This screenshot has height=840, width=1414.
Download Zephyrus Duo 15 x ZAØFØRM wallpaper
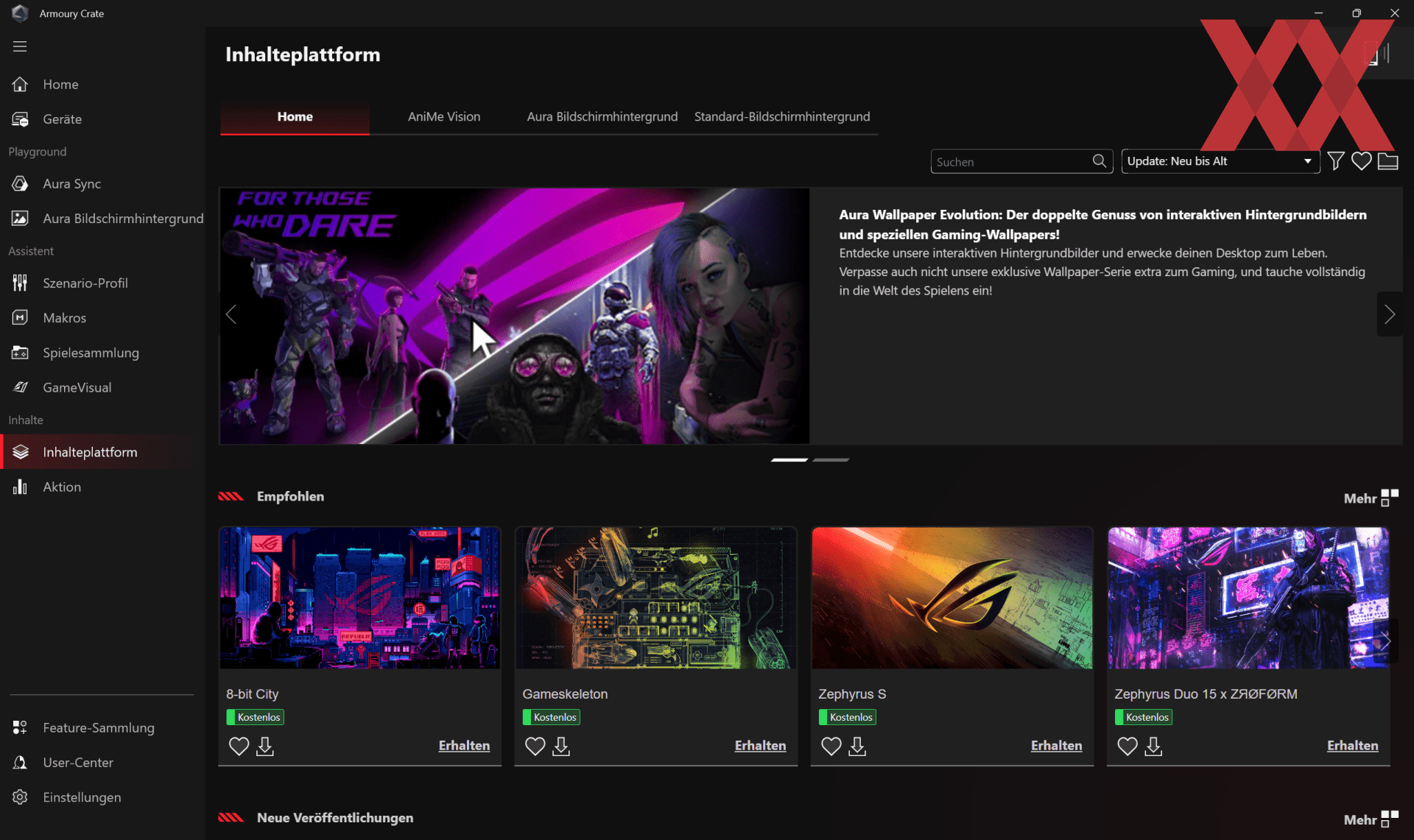click(1153, 747)
